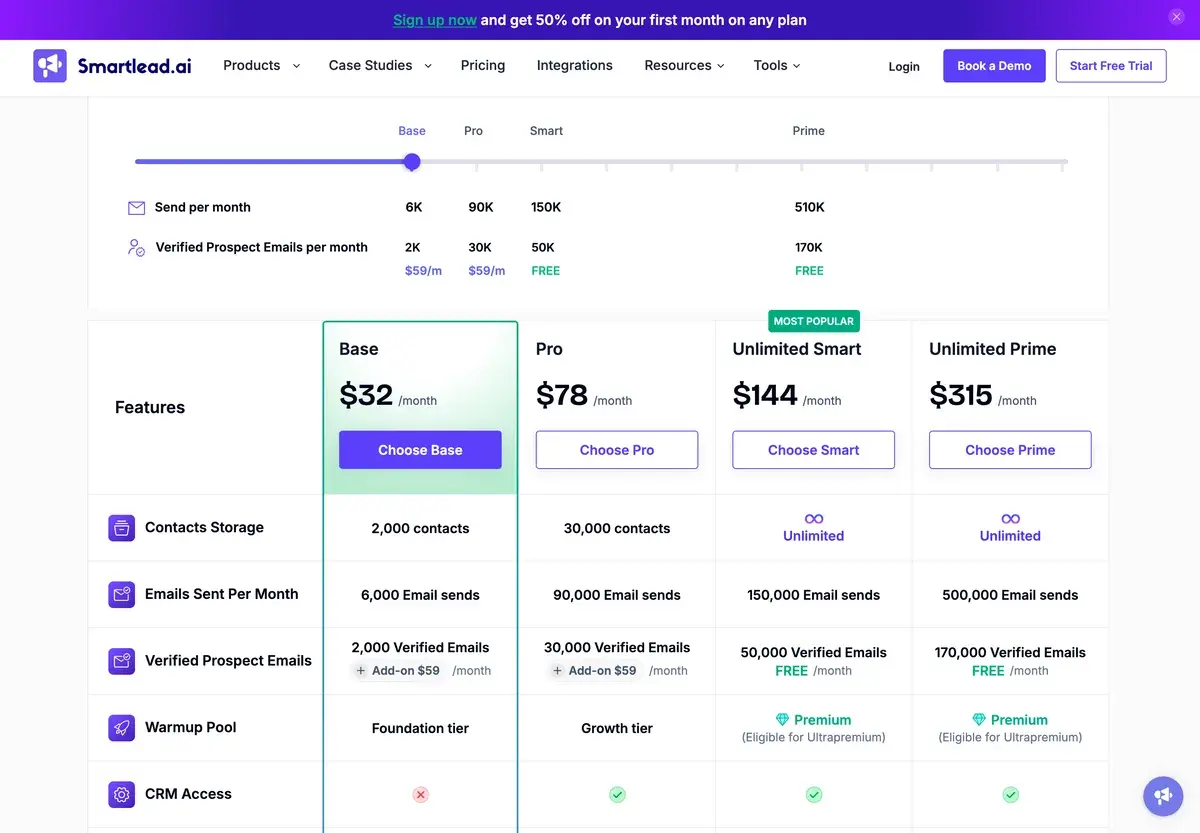The height and width of the screenshot is (833, 1200).
Task: Click the Choose Smart button
Action: click(x=814, y=450)
